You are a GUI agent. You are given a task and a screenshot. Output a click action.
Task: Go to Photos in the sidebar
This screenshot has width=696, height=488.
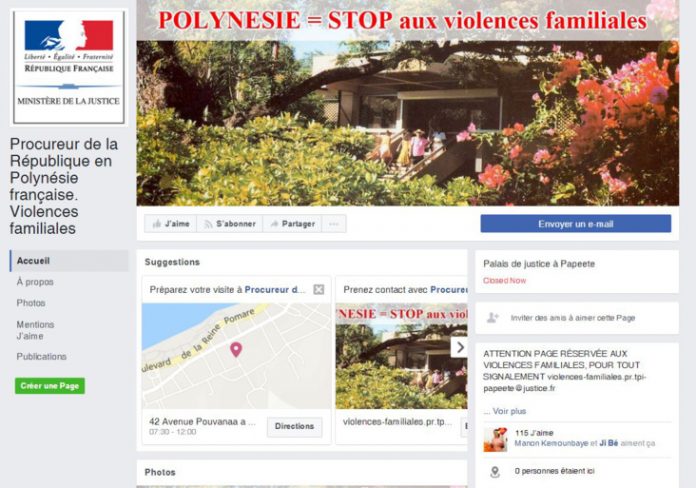31,303
